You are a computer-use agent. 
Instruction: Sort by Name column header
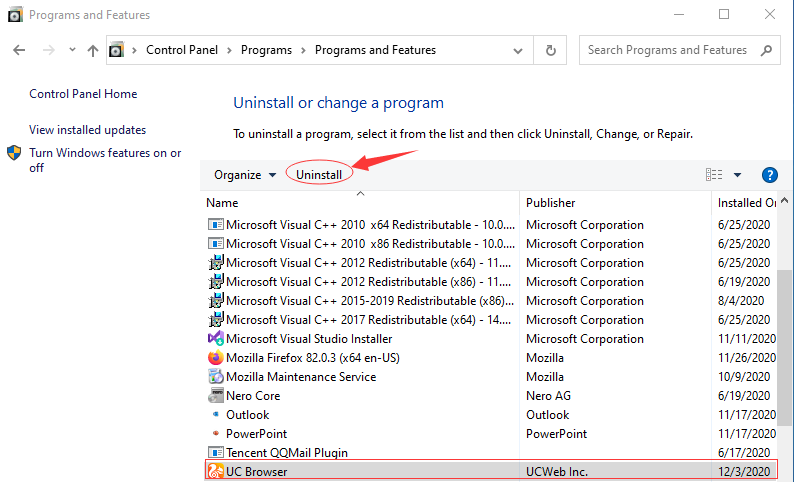coord(222,203)
